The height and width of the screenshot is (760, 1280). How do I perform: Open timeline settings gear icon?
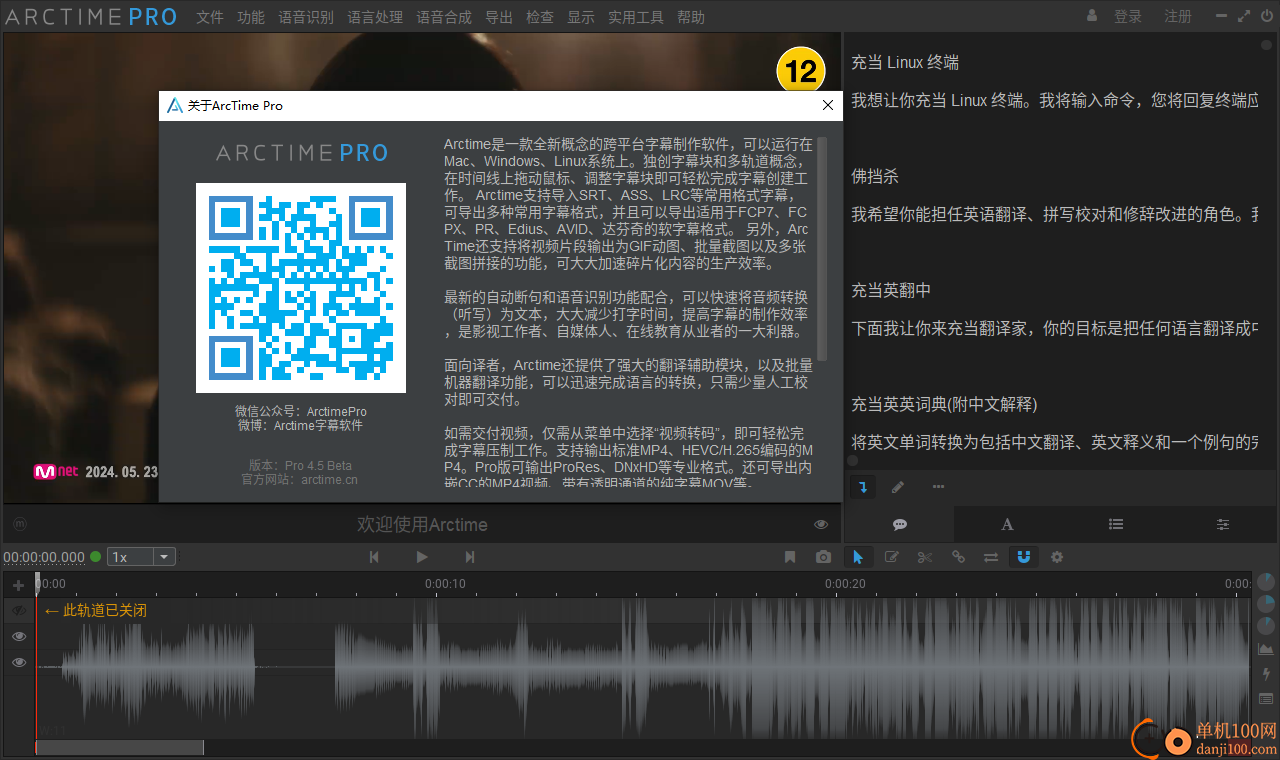coord(1057,557)
